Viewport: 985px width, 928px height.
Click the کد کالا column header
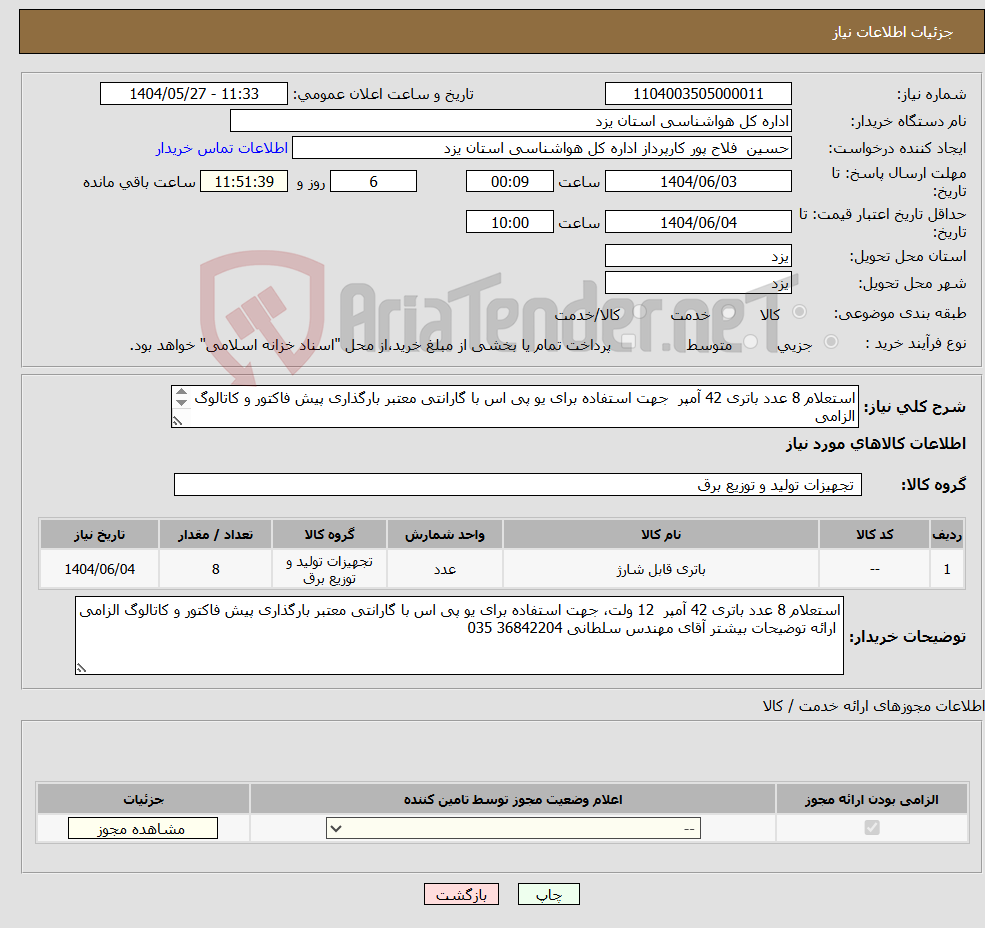point(874,534)
